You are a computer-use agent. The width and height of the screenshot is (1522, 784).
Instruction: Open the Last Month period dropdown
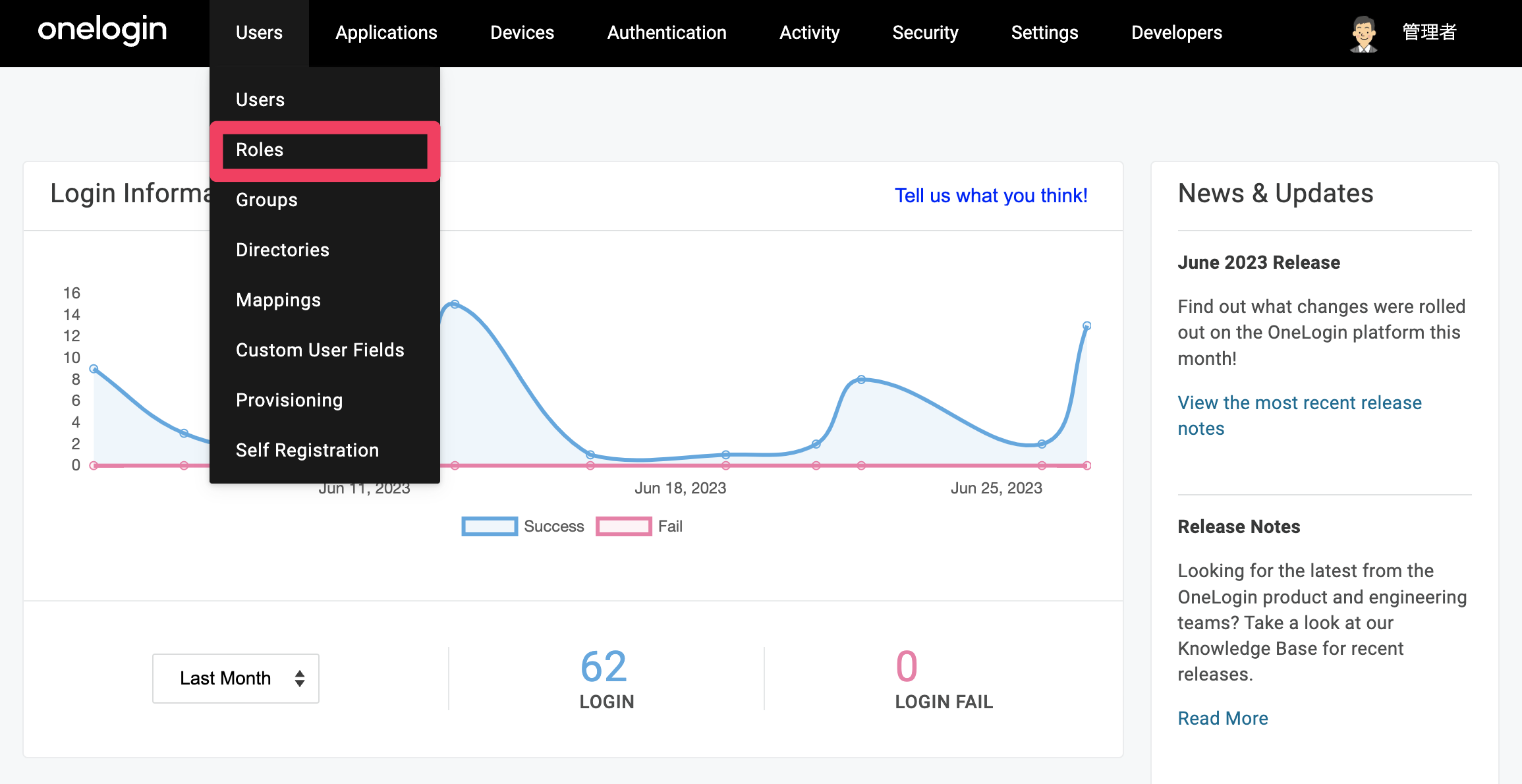[x=236, y=678]
